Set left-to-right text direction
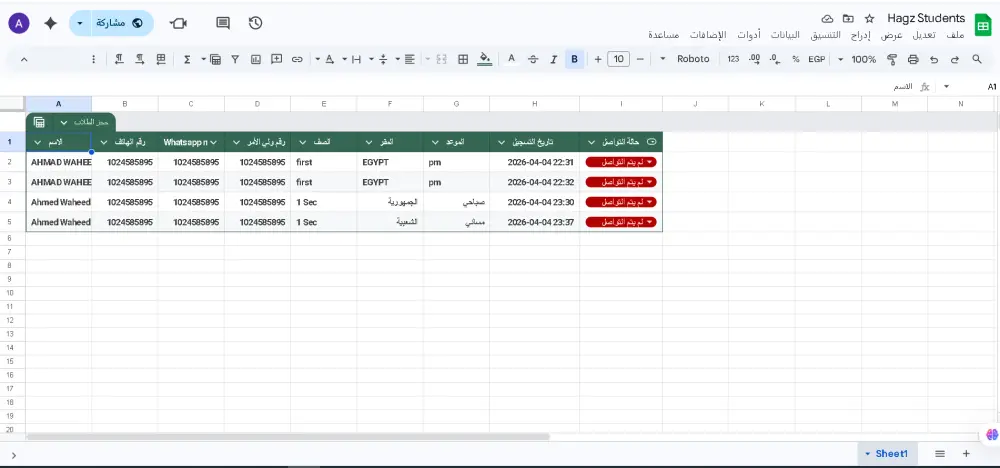Screen dimensions: 1000x468 140,59
